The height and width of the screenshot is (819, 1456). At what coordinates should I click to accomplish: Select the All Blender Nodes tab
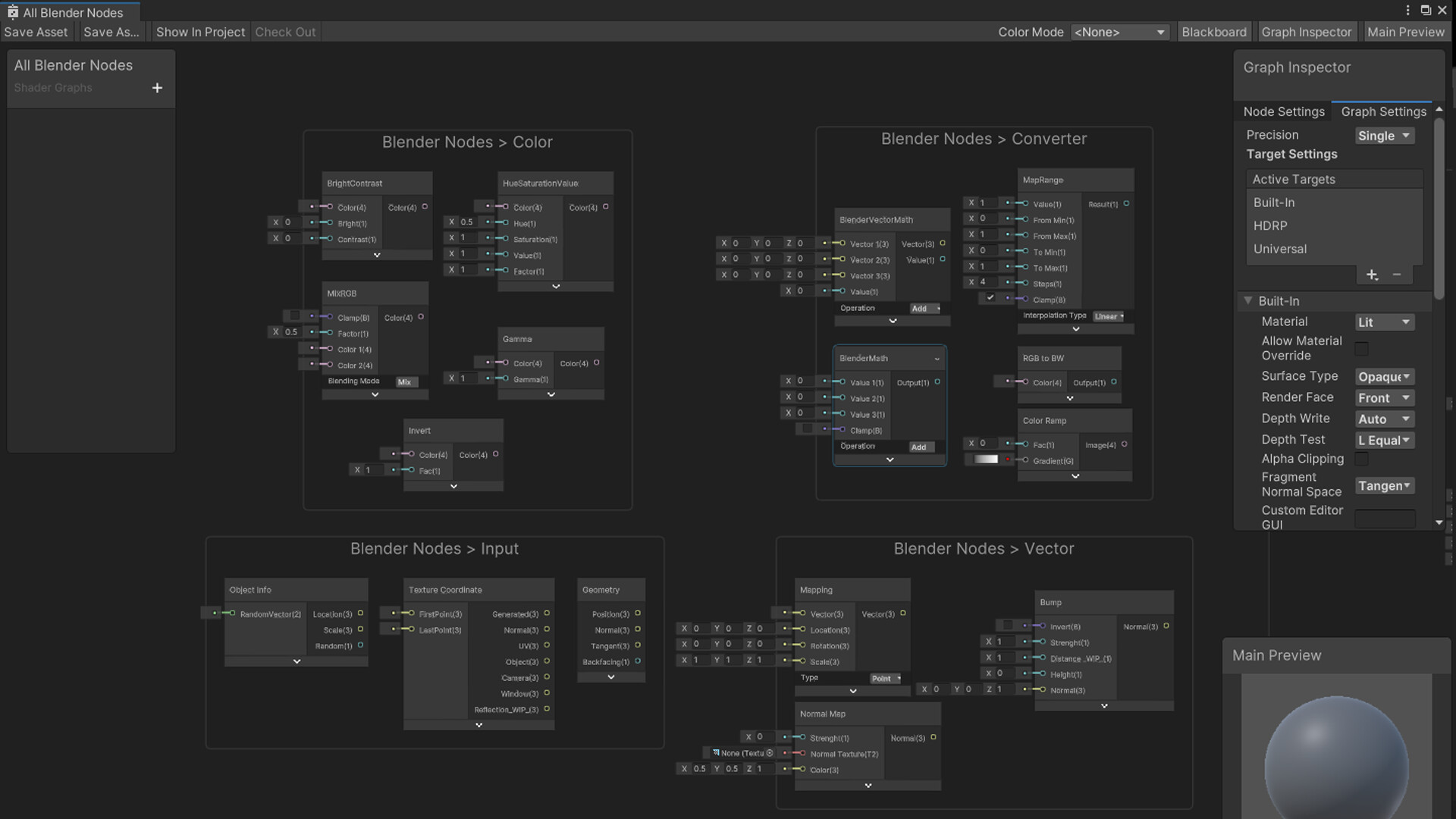point(72,12)
